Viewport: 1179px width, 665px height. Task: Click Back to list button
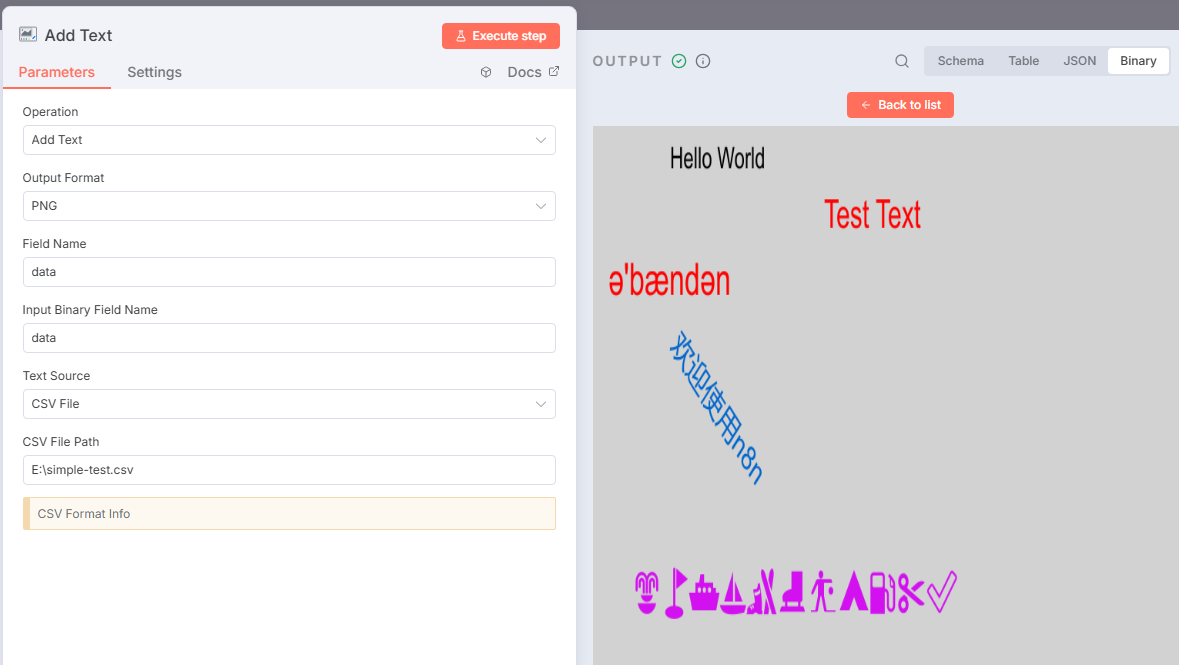pos(900,105)
